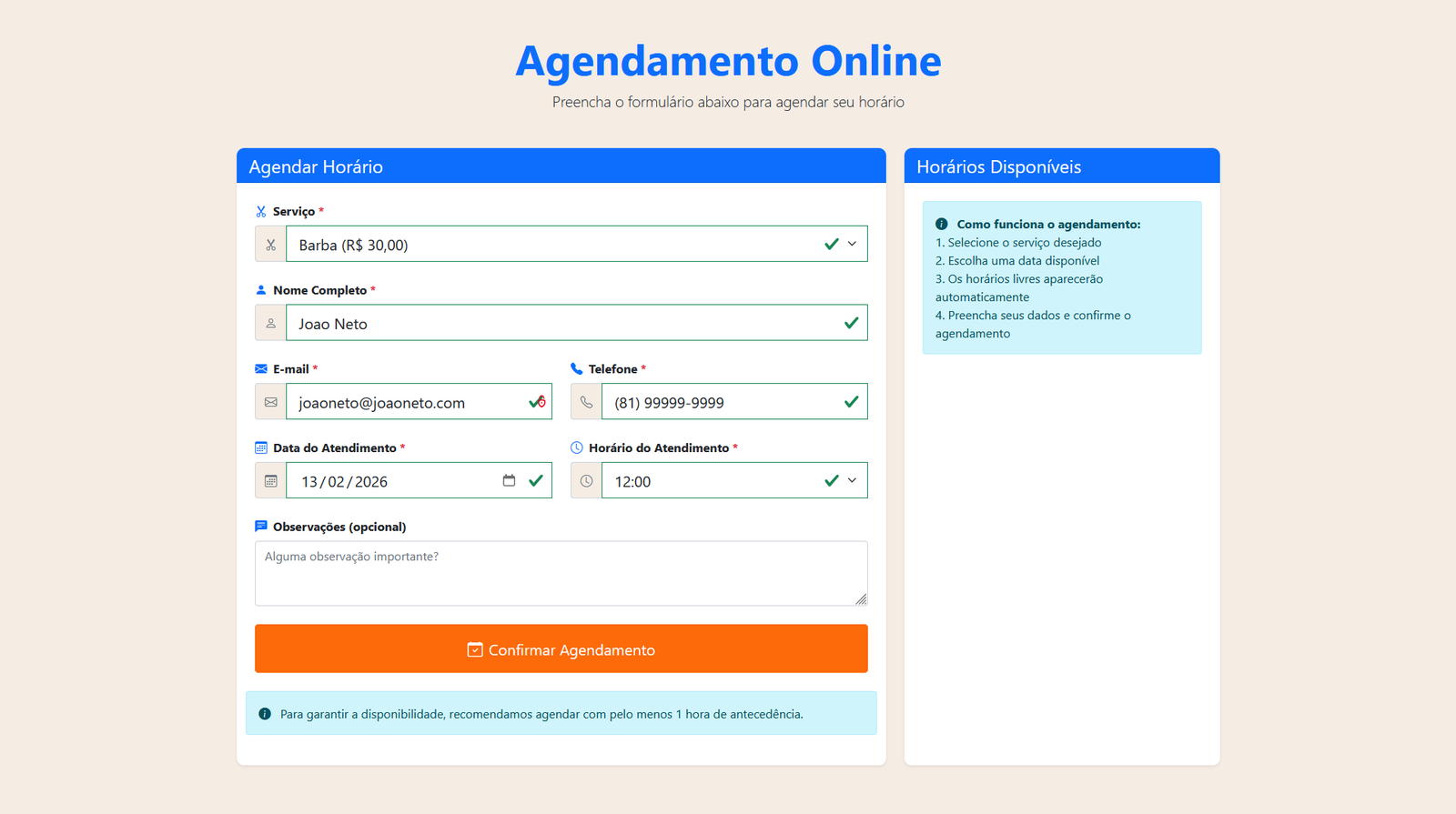Click clock icon beside Horário do Atendimento label
The height and width of the screenshot is (814, 1456).
576,447
